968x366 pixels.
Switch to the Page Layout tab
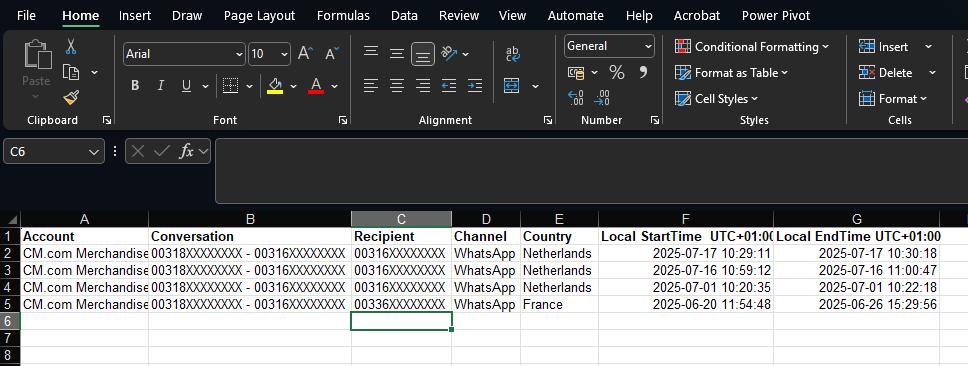click(259, 16)
